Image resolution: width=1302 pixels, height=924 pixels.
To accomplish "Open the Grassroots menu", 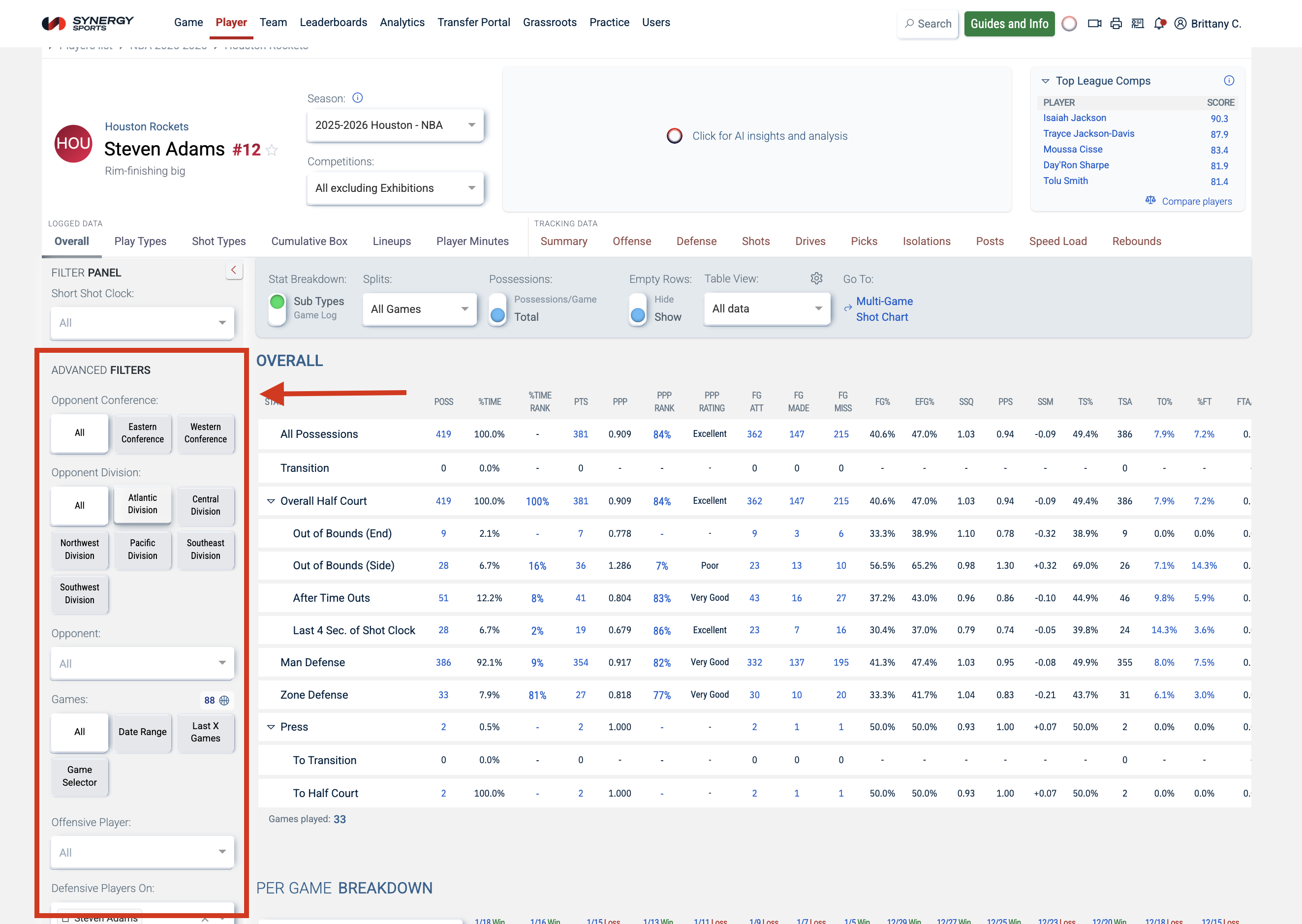I will (x=550, y=22).
